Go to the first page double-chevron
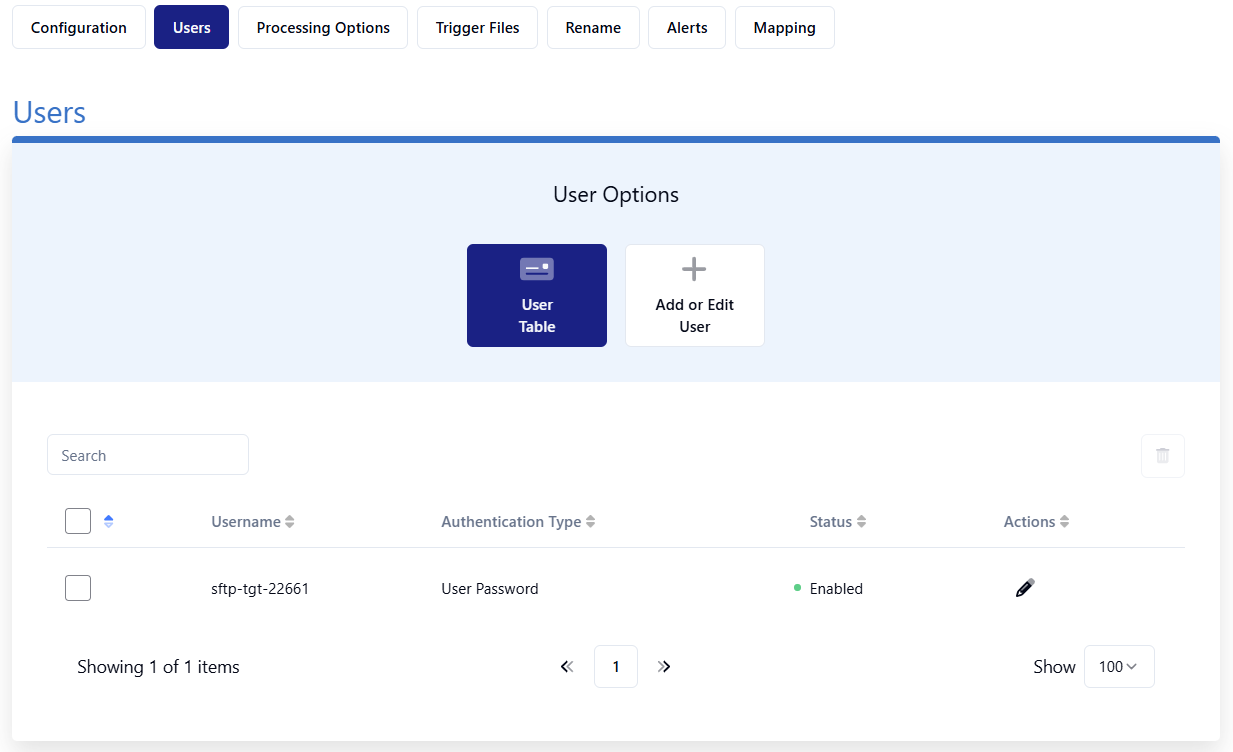Image resolution: width=1233 pixels, height=752 pixels. point(567,667)
